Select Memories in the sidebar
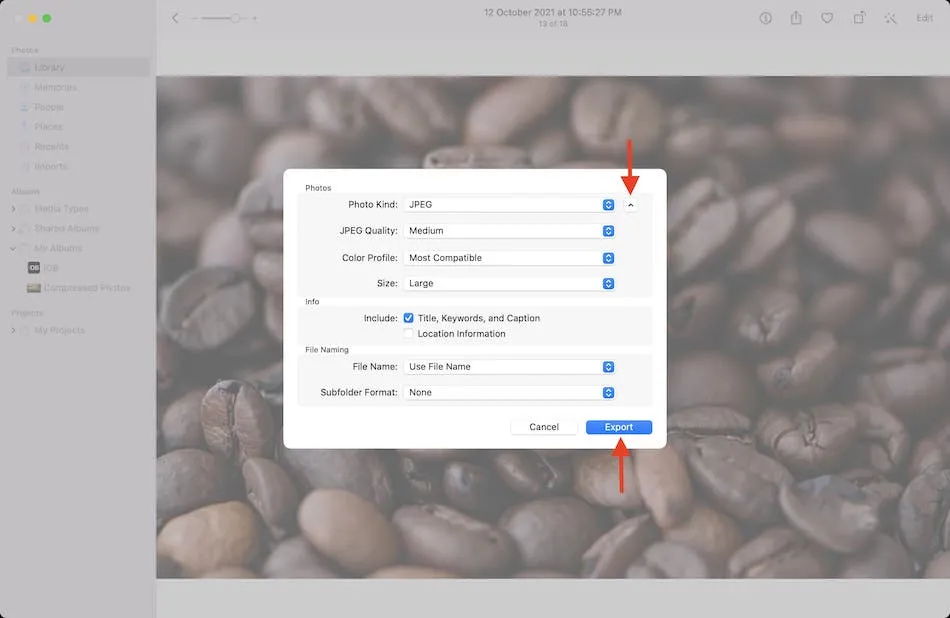This screenshot has width=950, height=618. pyautogui.click(x=55, y=87)
